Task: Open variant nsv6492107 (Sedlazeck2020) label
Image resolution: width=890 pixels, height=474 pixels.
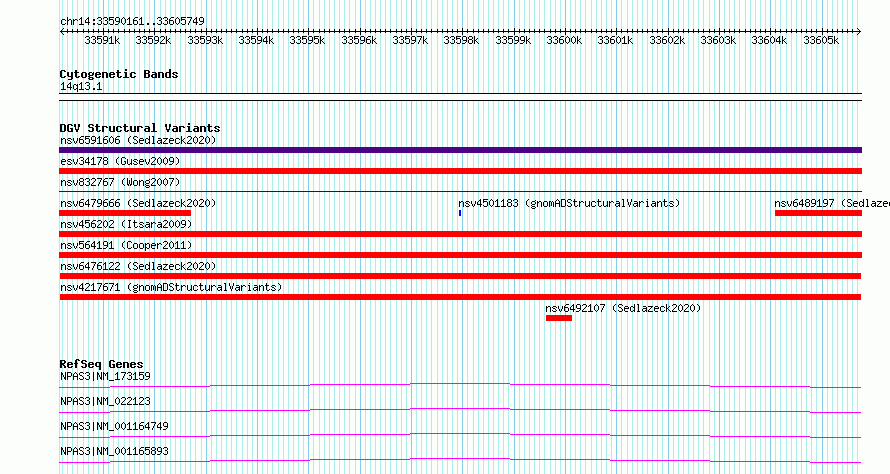Action: point(623,308)
